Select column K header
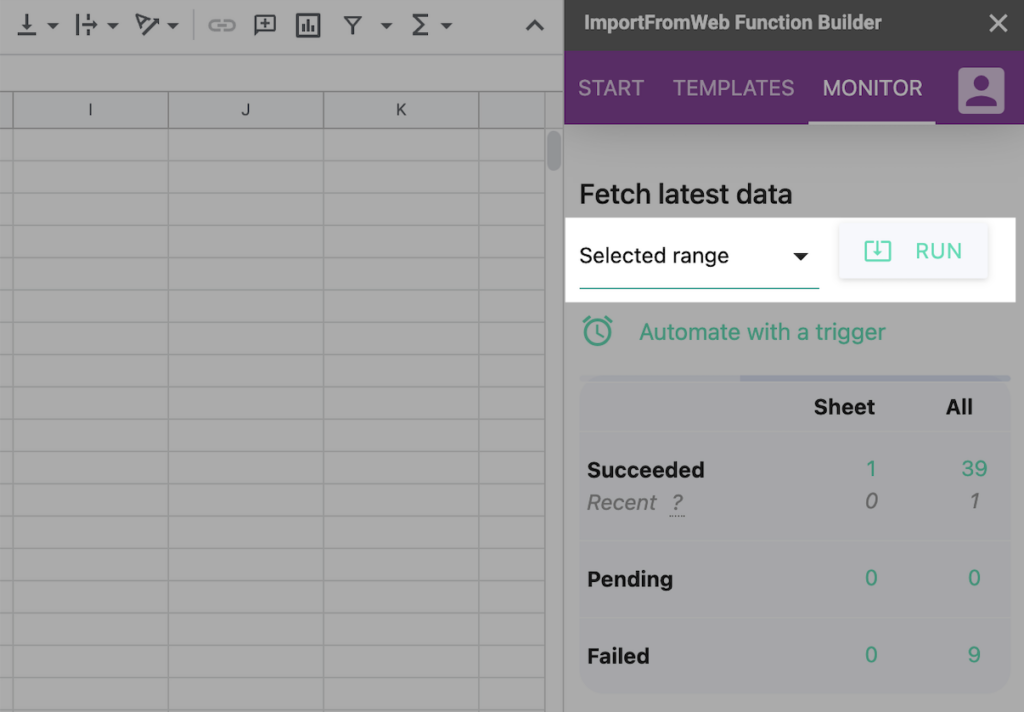 tap(401, 110)
